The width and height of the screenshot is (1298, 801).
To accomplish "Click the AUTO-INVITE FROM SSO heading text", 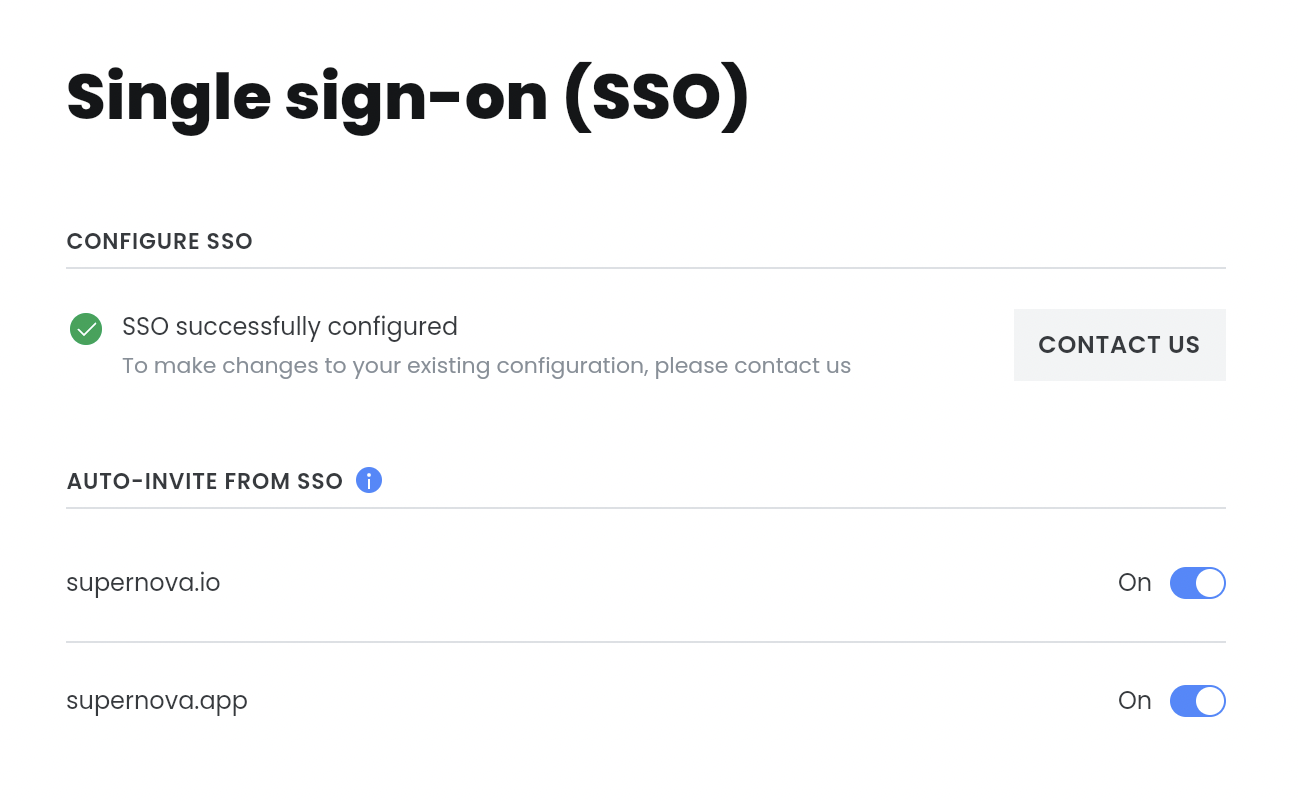I will coord(205,481).
